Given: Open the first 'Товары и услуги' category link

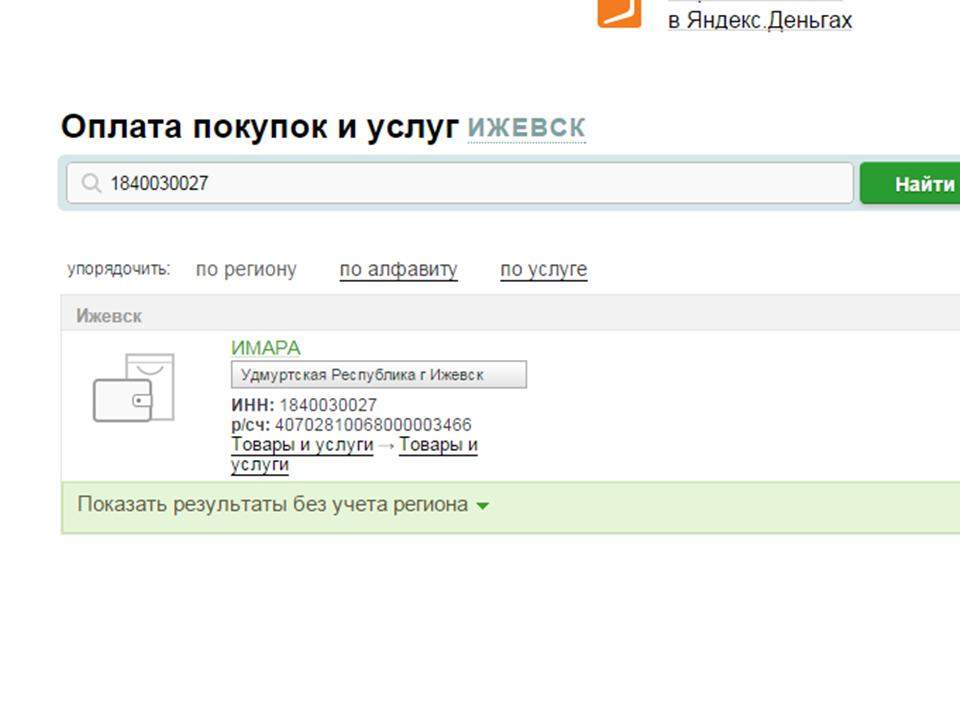Looking at the screenshot, I should [302, 444].
